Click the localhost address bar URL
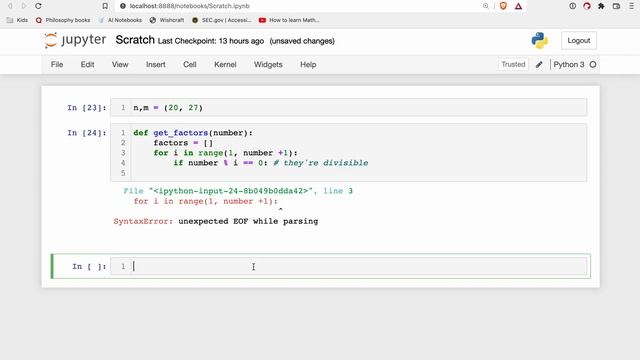Viewport: 640px width, 360px height. click(189, 6)
